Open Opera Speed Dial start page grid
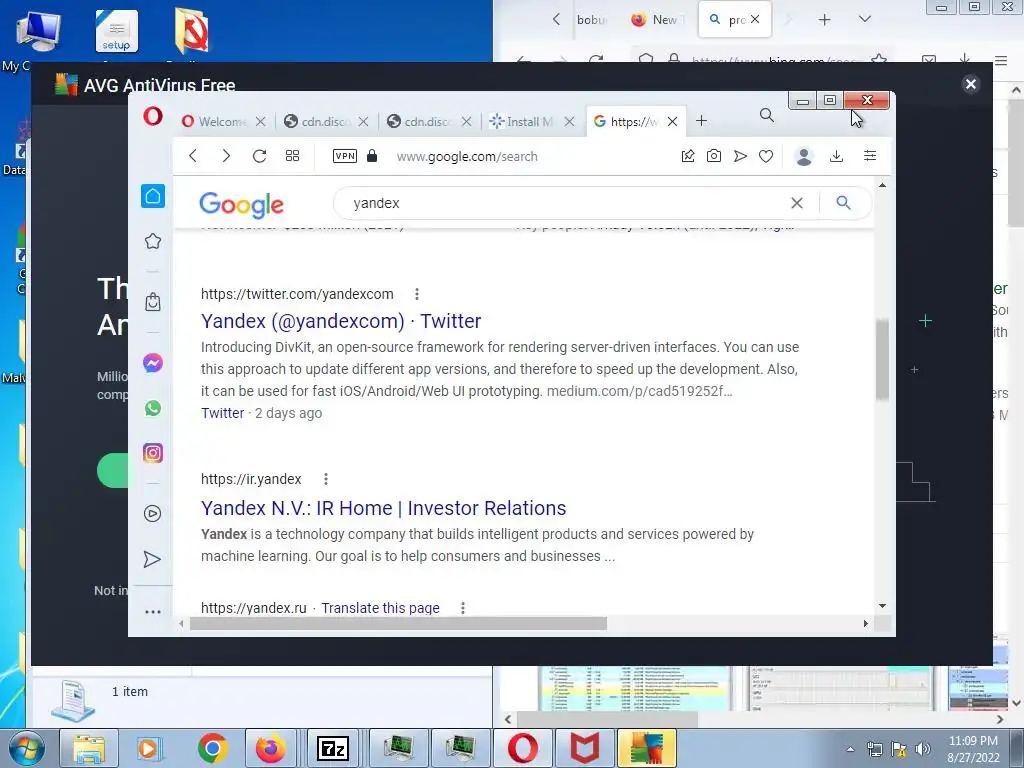This screenshot has height=768, width=1024. tap(293, 156)
